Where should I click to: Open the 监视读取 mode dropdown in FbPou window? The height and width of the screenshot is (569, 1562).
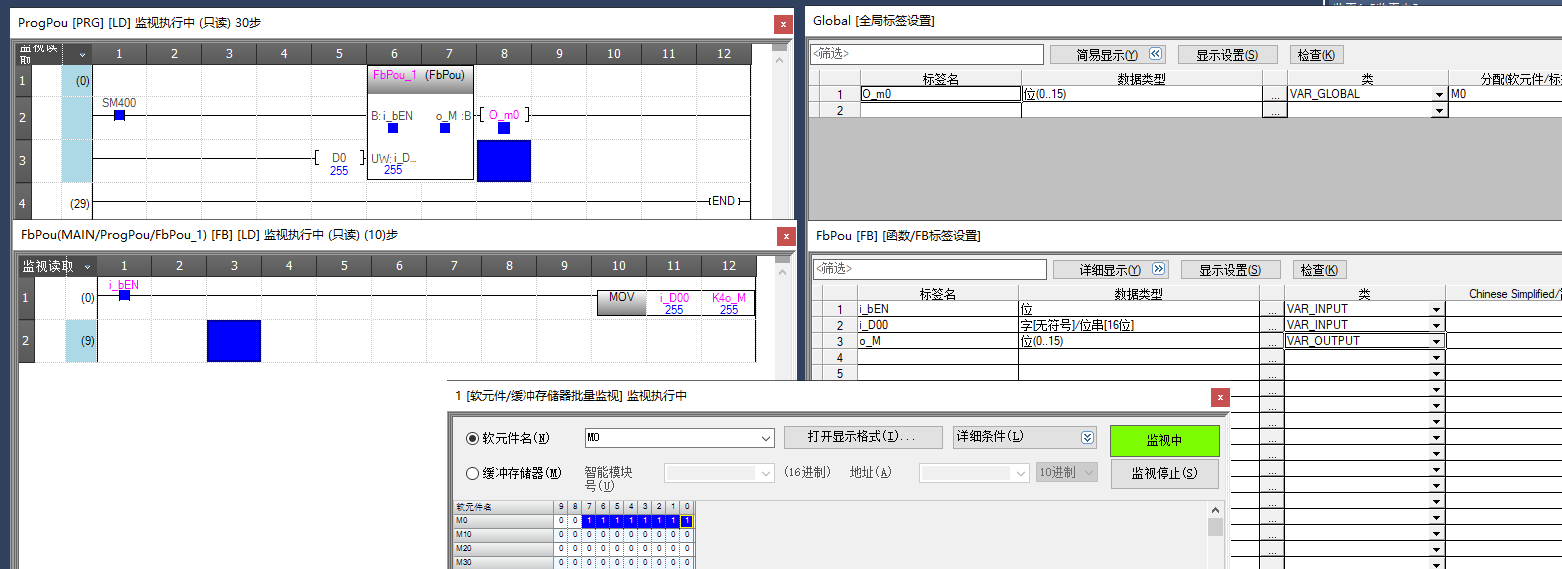[x=88, y=266]
